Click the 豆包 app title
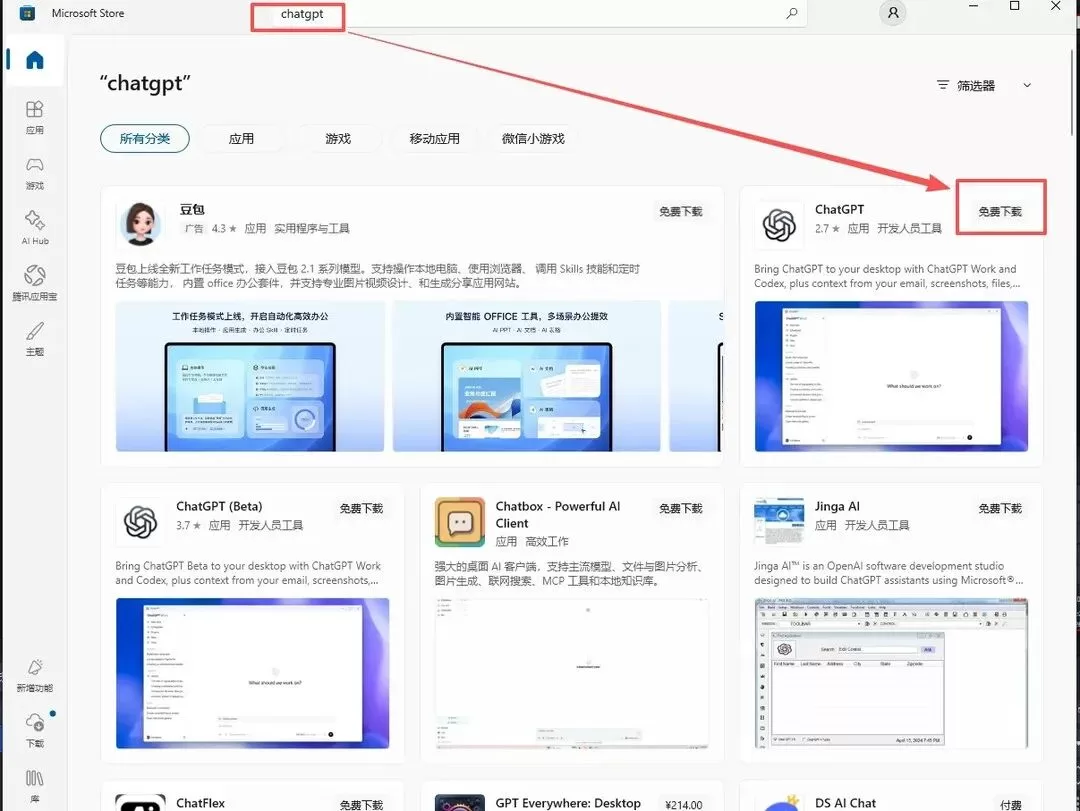 [x=192, y=209]
